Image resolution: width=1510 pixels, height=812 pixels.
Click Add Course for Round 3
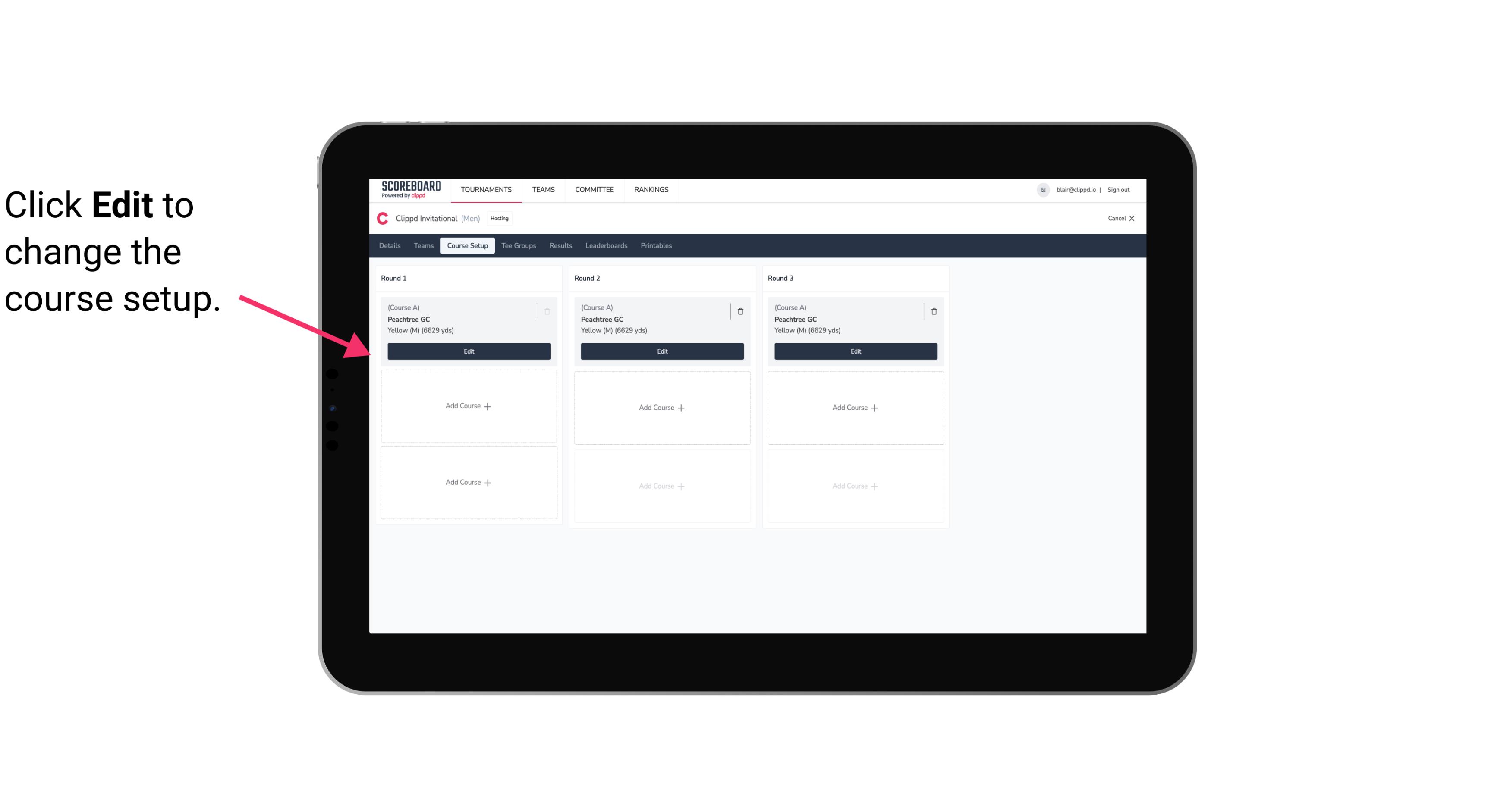855,407
